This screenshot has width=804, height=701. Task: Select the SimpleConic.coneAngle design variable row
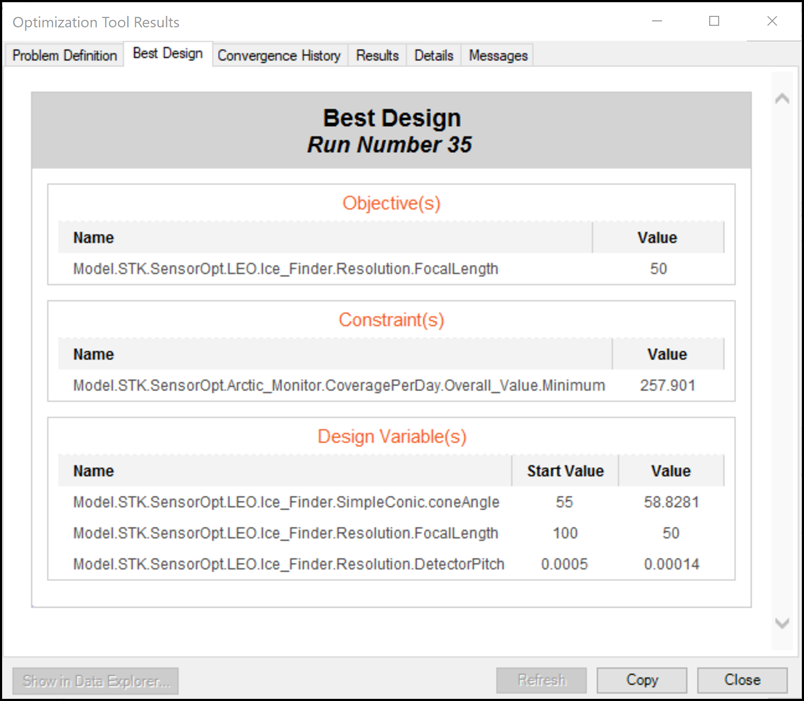(x=286, y=502)
